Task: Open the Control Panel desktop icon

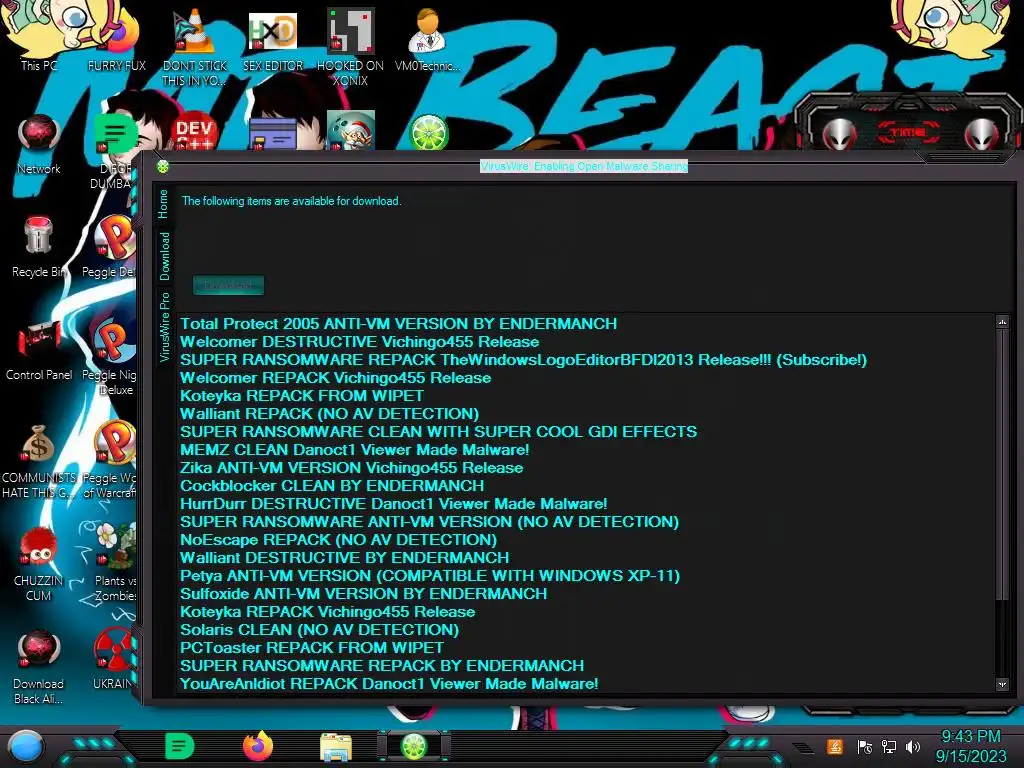Action: click(39, 350)
